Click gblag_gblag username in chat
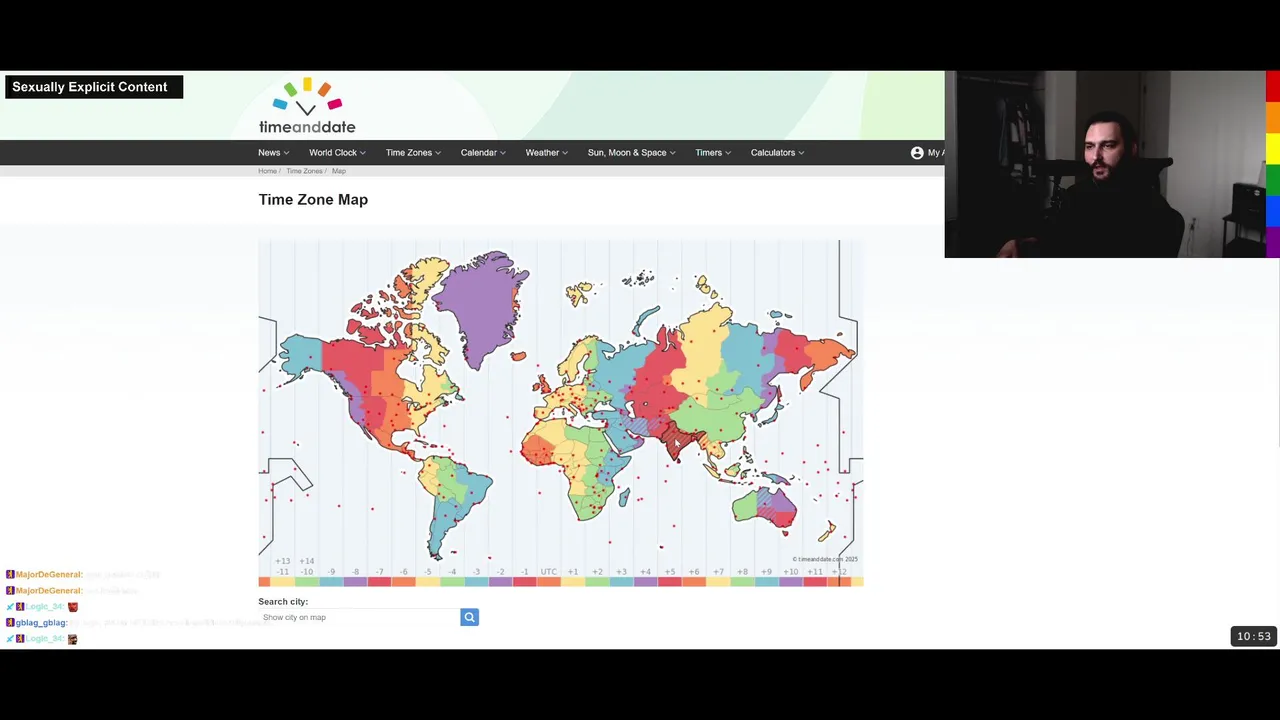Screen dimensions: 1280x720 pyautogui.click(x=41, y=623)
